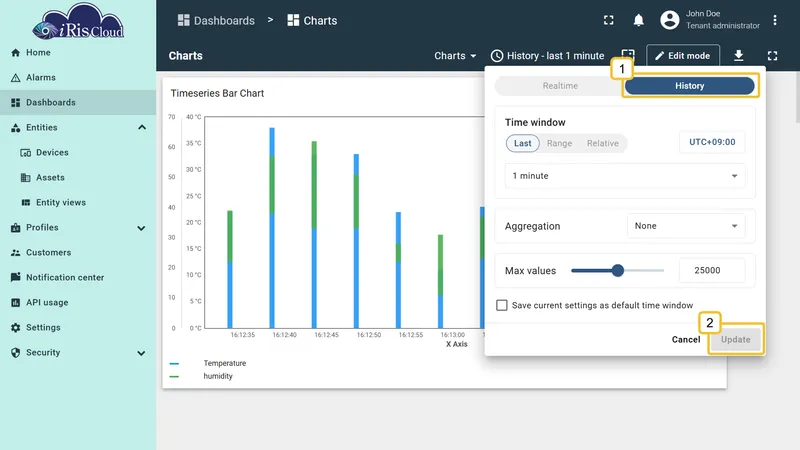This screenshot has height=450, width=800.
Task: Open the three-dot user menu
Action: coord(774,20)
